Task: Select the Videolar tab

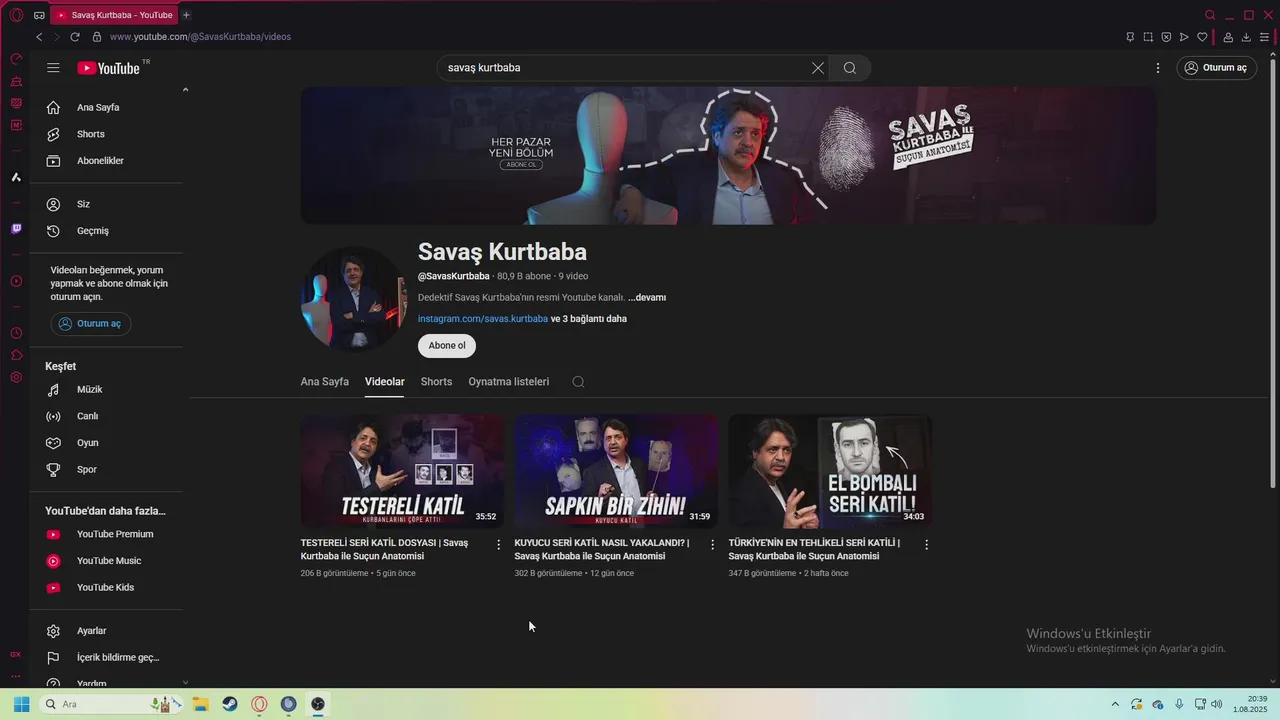Action: 385,382
